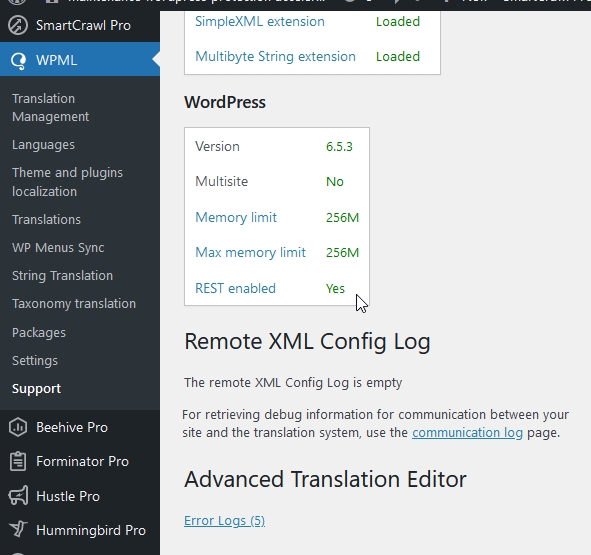Click the SimpleXML Loaded status
The width and height of the screenshot is (591, 555).
tap(398, 21)
